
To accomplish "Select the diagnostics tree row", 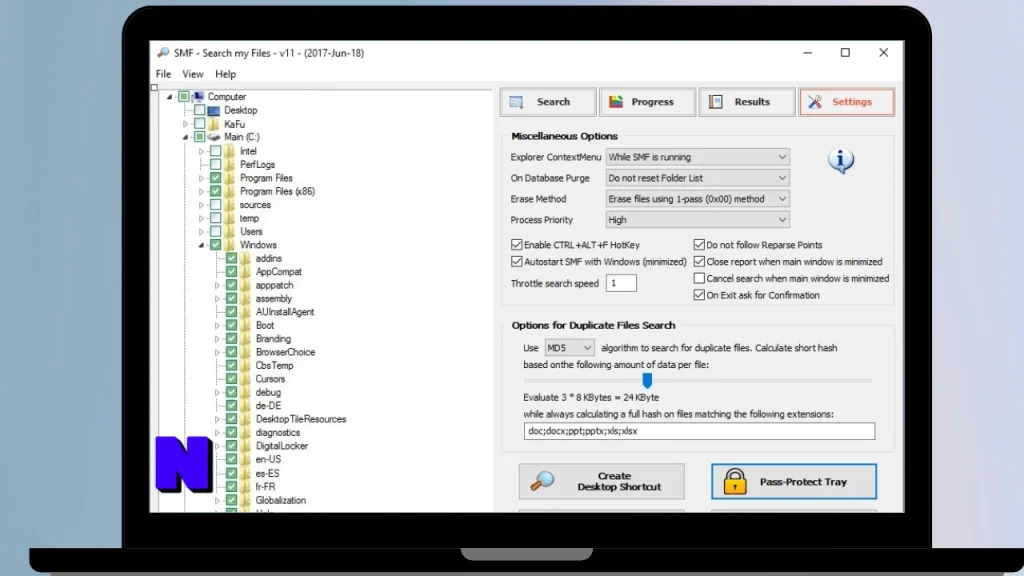I will point(278,432).
